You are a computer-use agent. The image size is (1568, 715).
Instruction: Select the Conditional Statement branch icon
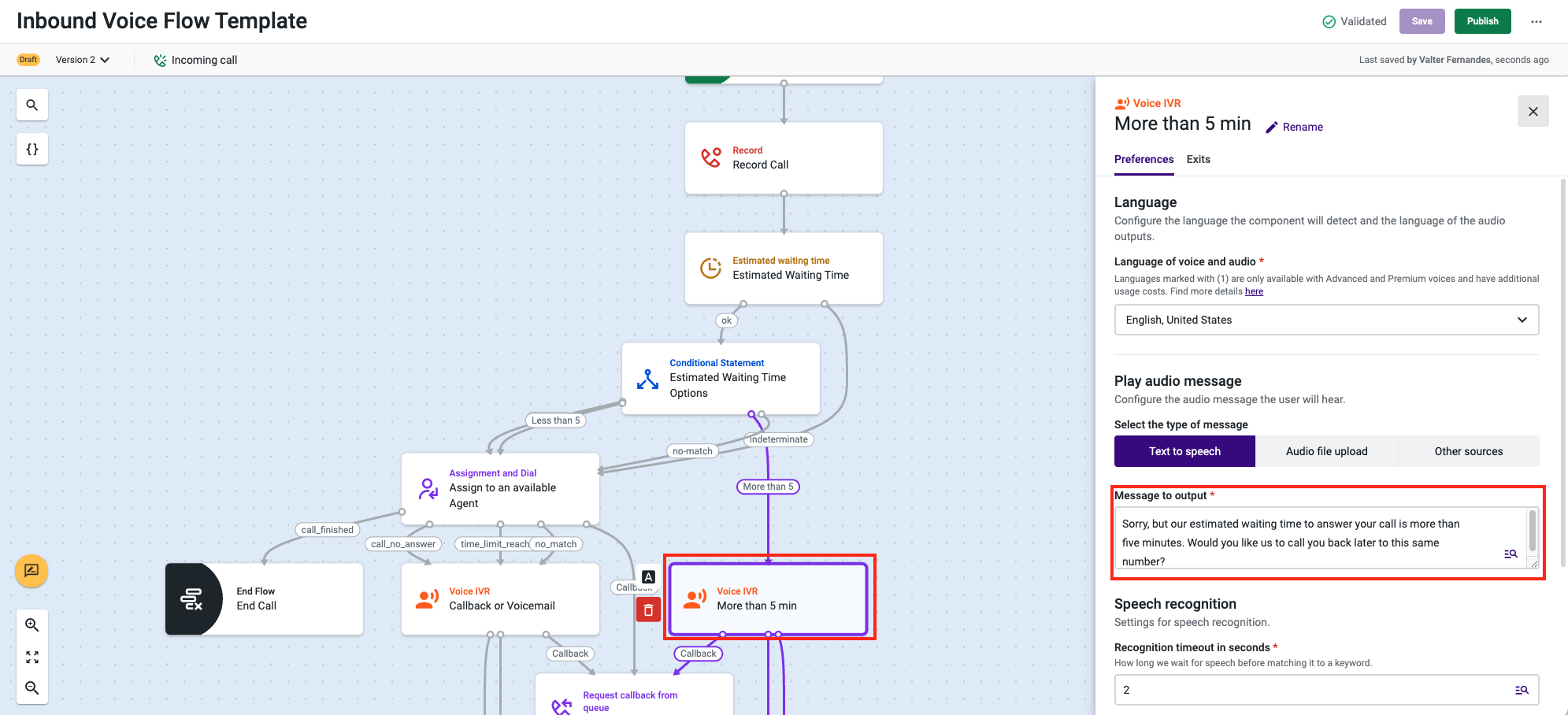(647, 379)
